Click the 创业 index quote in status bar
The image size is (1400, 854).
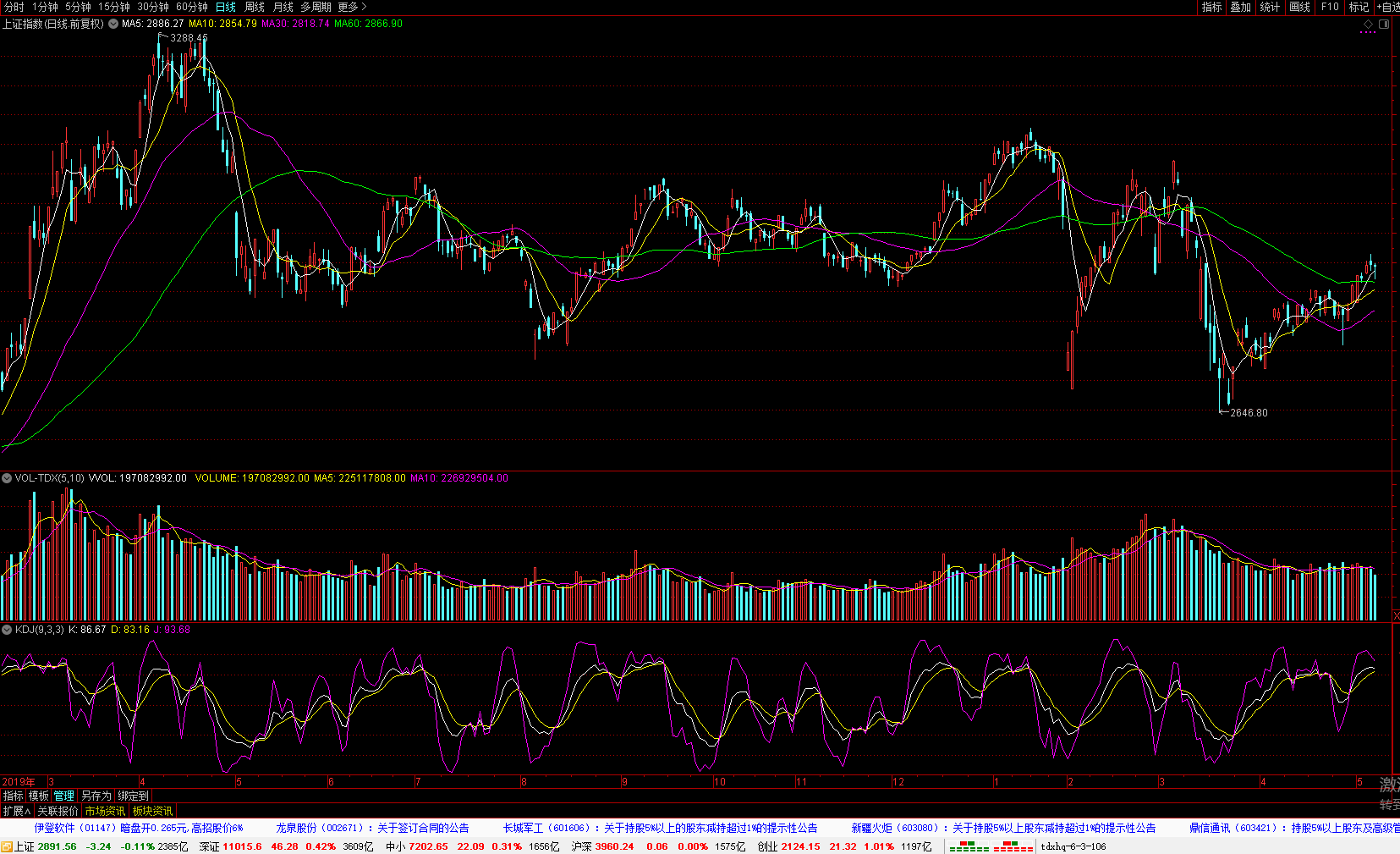point(844,846)
